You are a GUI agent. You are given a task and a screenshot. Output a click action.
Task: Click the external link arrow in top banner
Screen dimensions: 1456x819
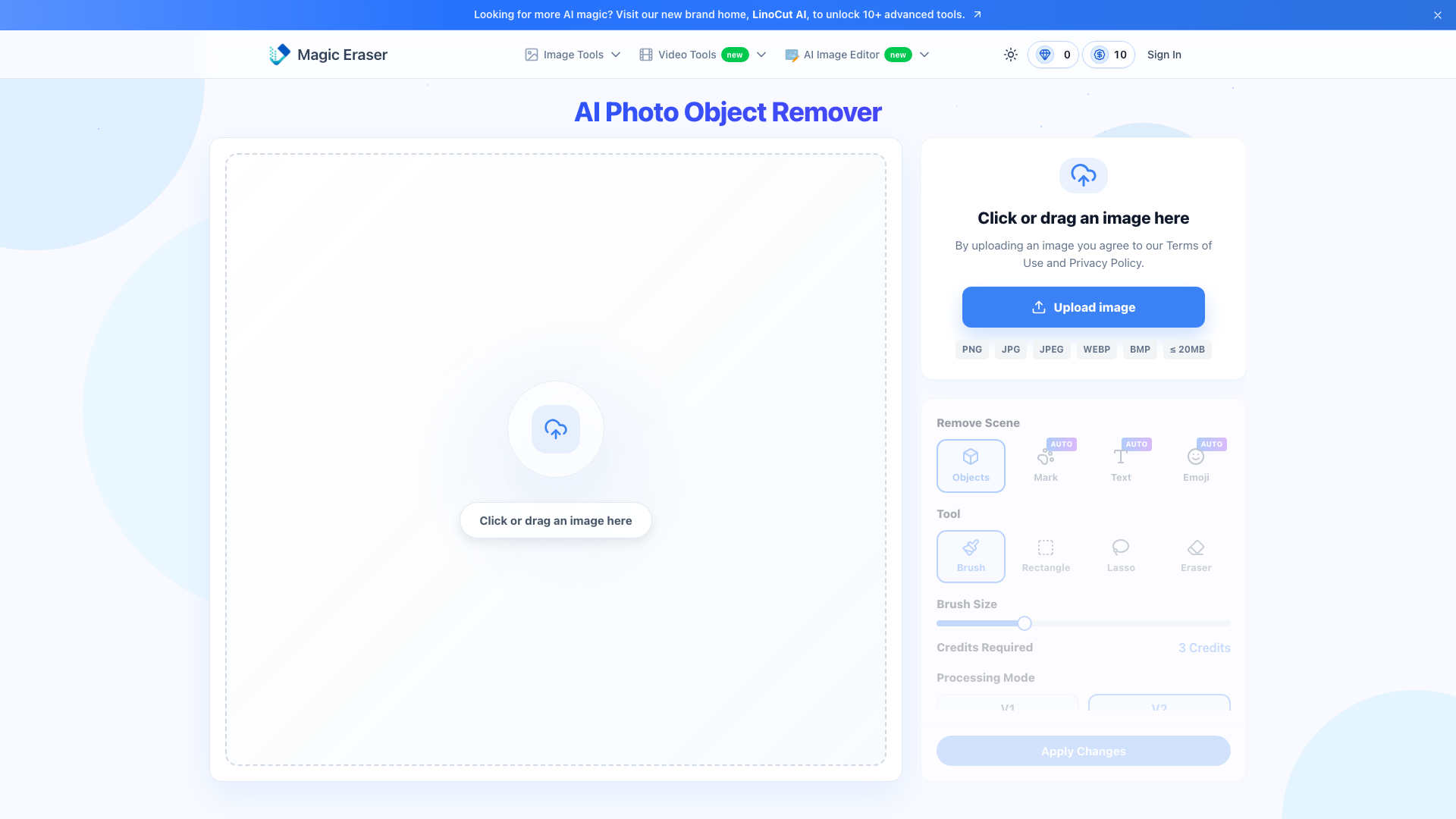977,14
